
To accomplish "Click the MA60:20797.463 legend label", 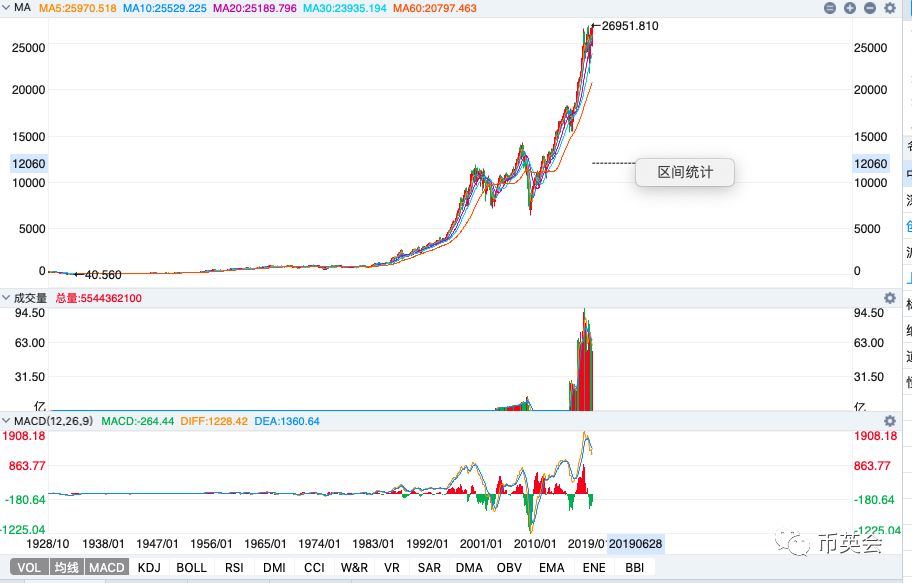I will [x=434, y=8].
